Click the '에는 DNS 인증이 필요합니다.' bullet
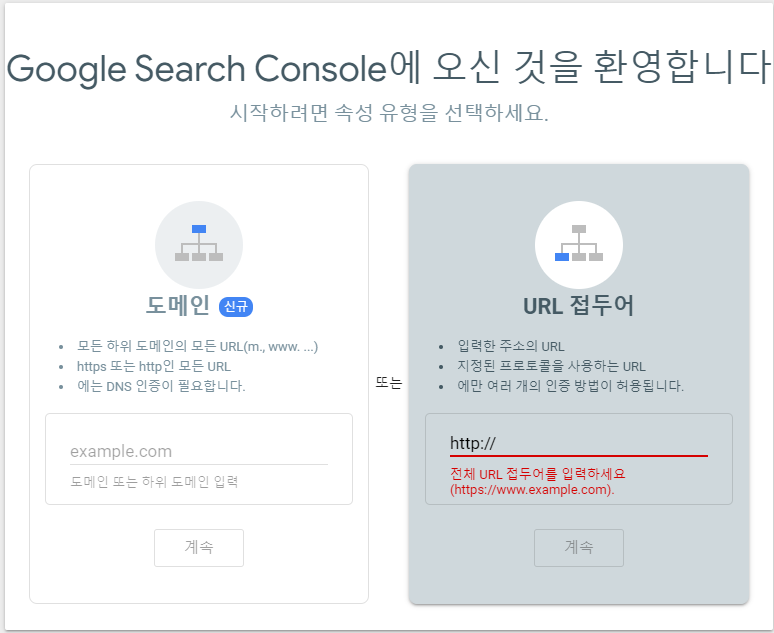The width and height of the screenshot is (774, 633). click(161, 386)
